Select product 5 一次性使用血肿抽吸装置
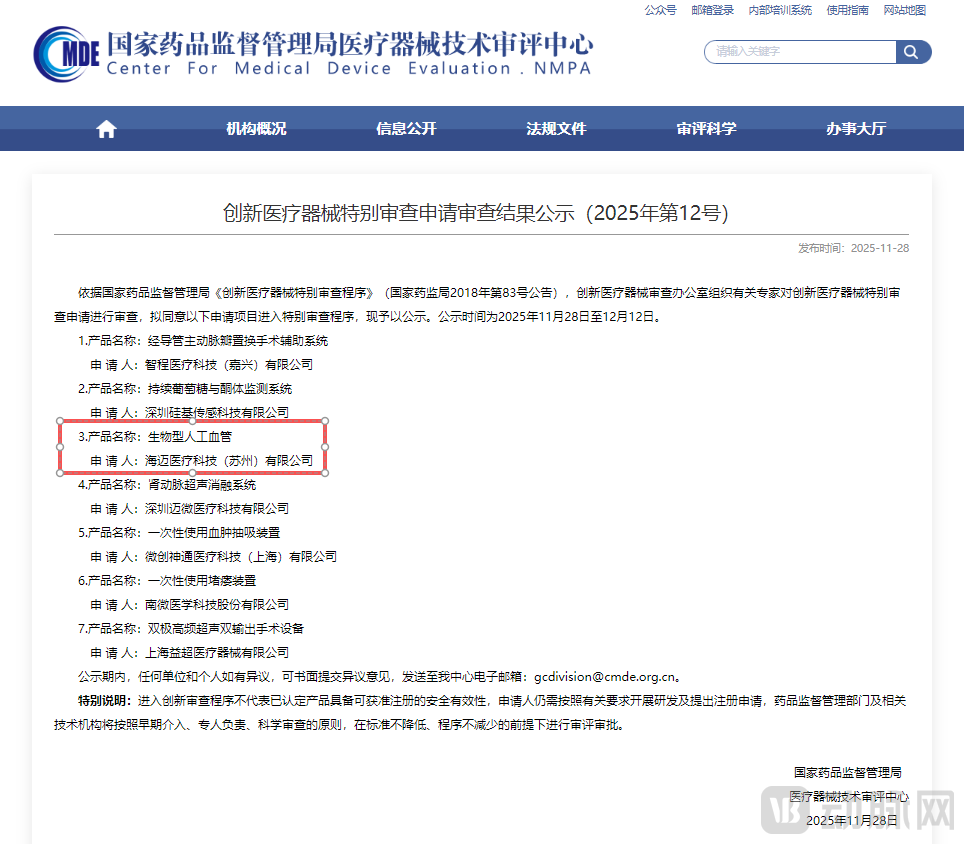964x844 pixels. [x=213, y=532]
